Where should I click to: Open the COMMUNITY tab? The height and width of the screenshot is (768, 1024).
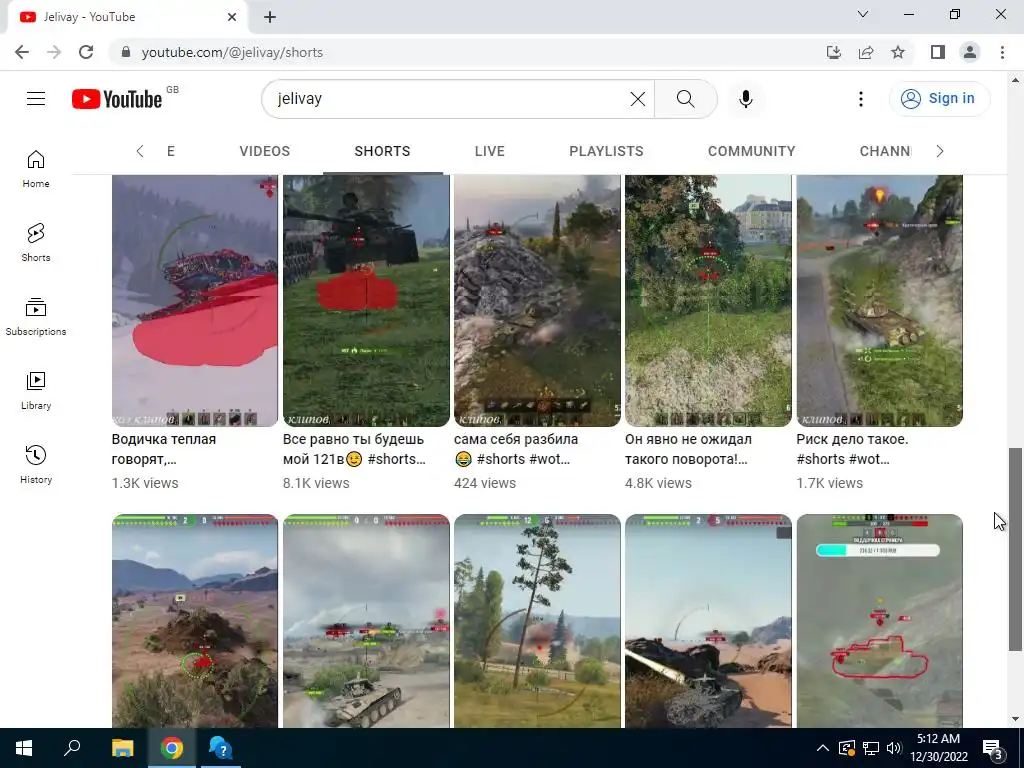coord(752,151)
